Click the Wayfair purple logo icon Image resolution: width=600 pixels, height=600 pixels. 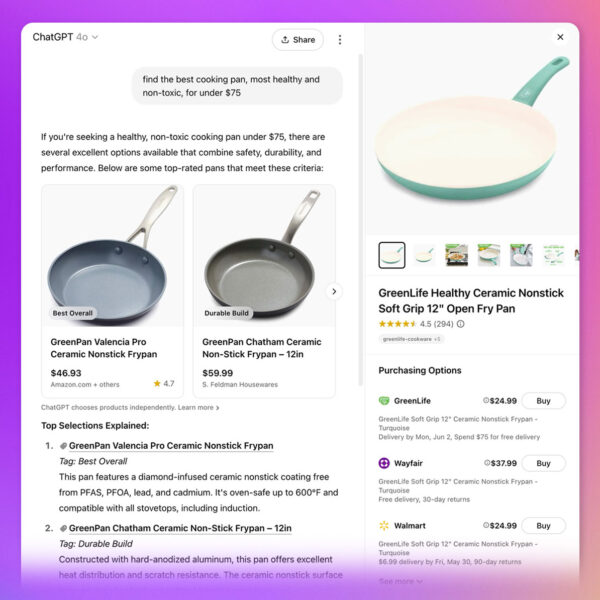tap(384, 463)
